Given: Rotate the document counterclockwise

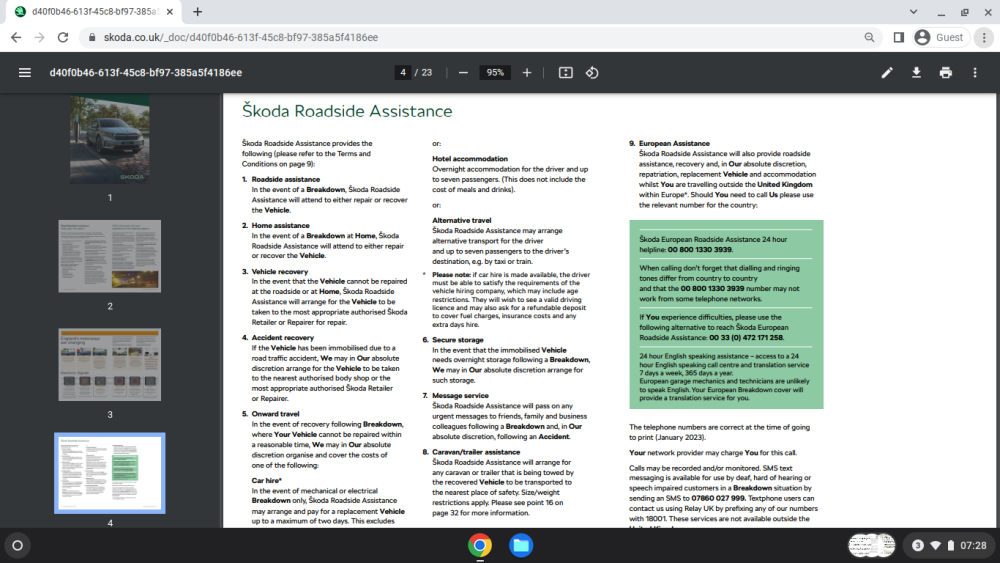Looking at the screenshot, I should click(592, 73).
